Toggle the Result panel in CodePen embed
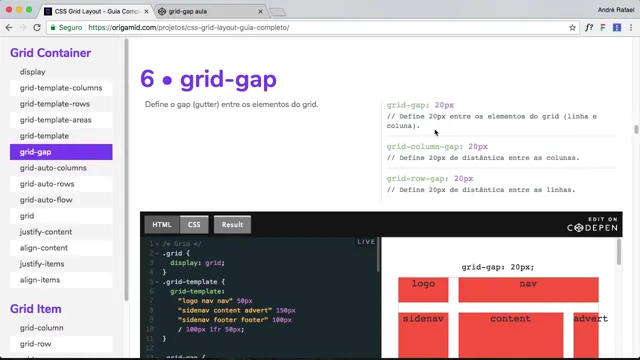The width and height of the screenshot is (640, 360). [232, 224]
